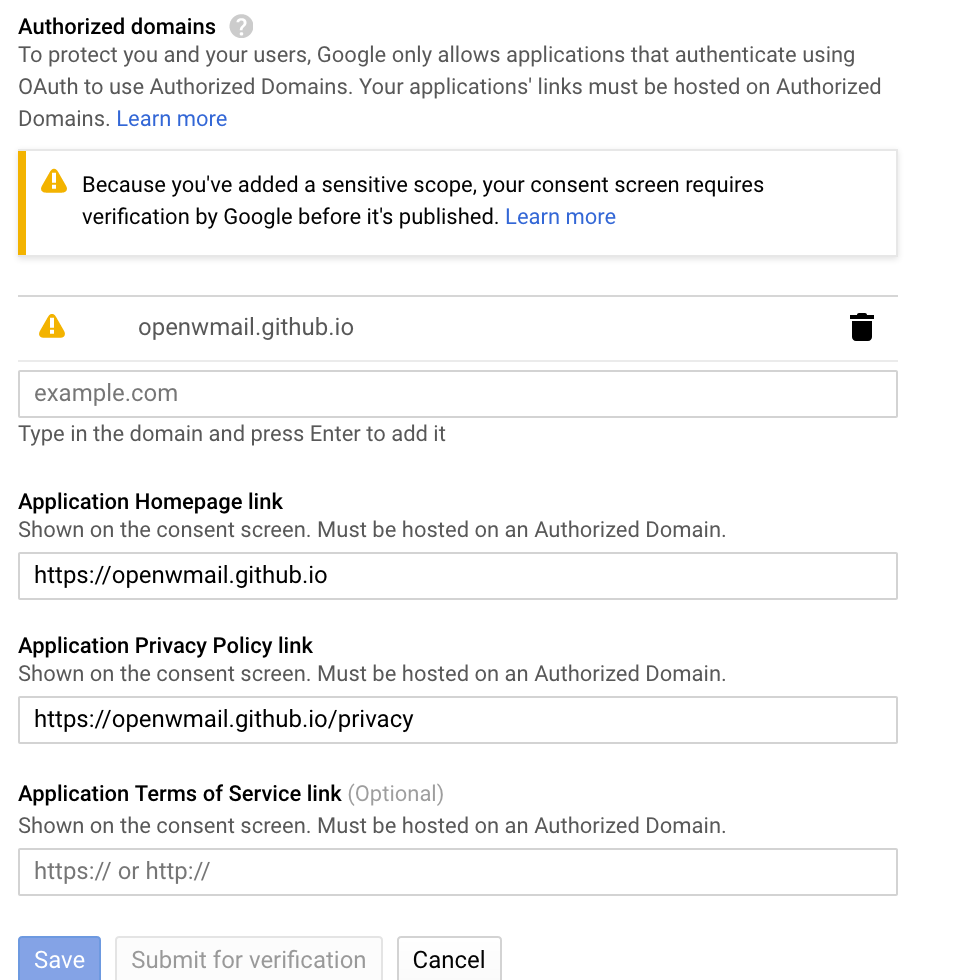956x980 pixels.
Task: Click the https://openwmail.github.io homepage URL text
Action: [x=180, y=576]
